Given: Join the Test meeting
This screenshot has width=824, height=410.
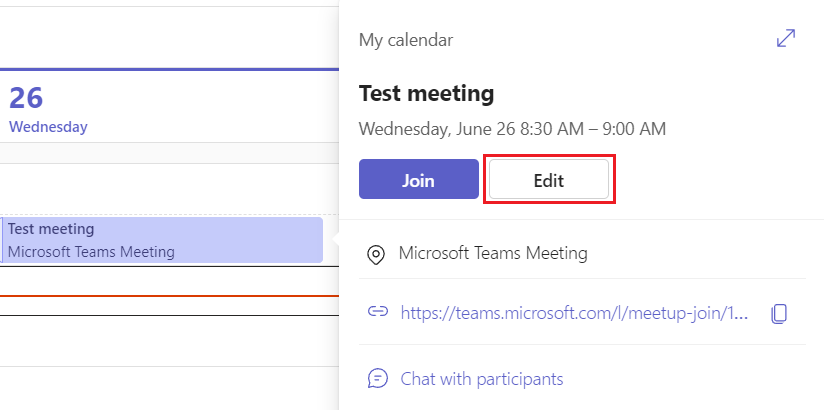Looking at the screenshot, I should (x=418, y=180).
